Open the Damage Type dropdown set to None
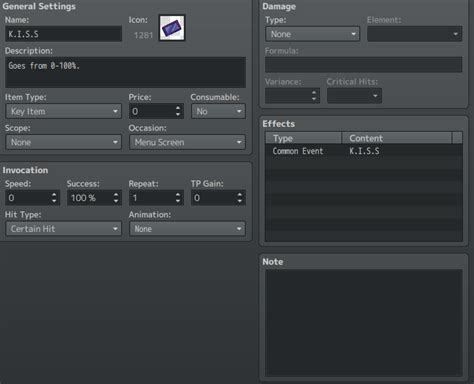The width and height of the screenshot is (474, 384). click(x=313, y=34)
